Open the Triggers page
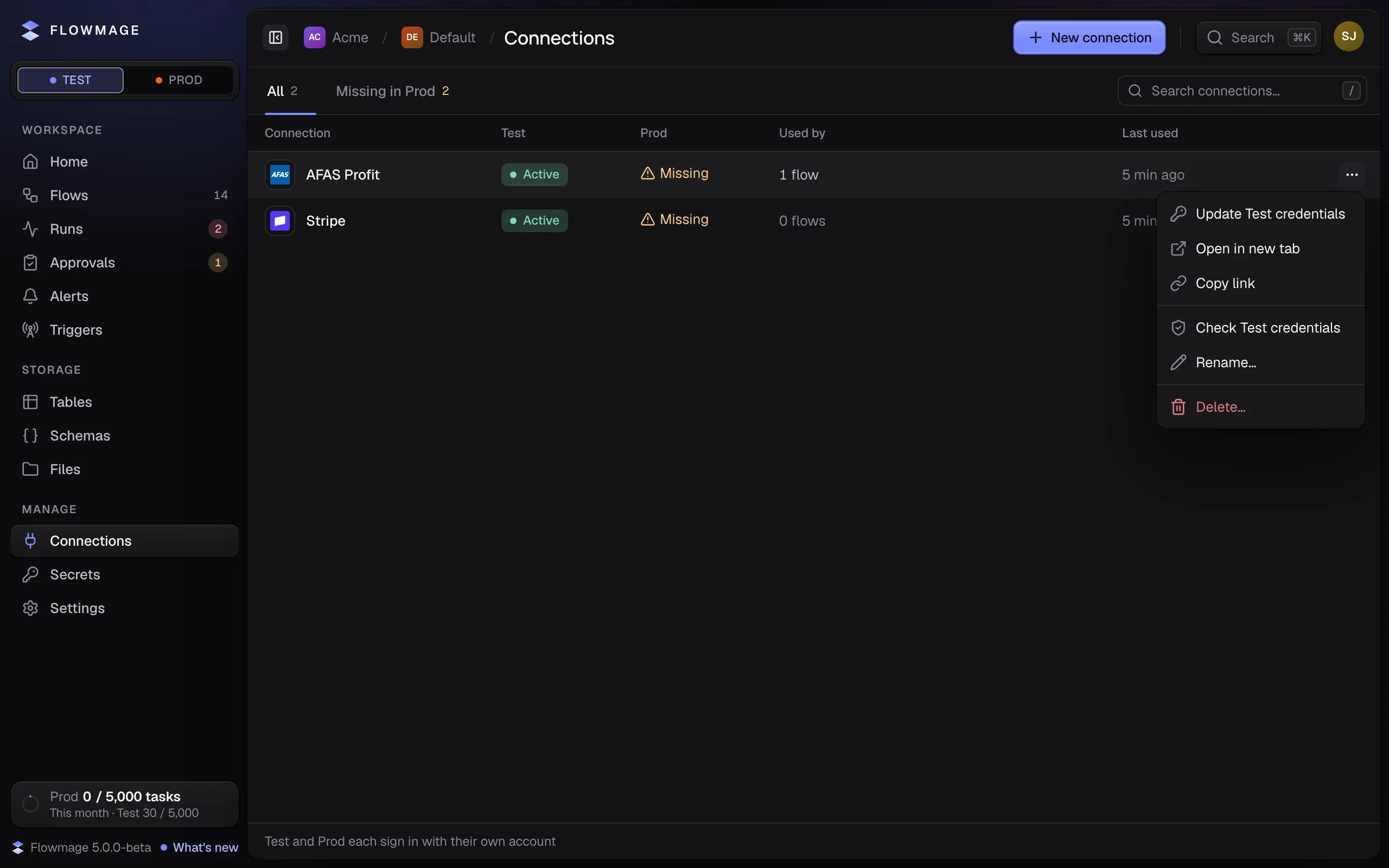The width and height of the screenshot is (1389, 868). click(125, 330)
